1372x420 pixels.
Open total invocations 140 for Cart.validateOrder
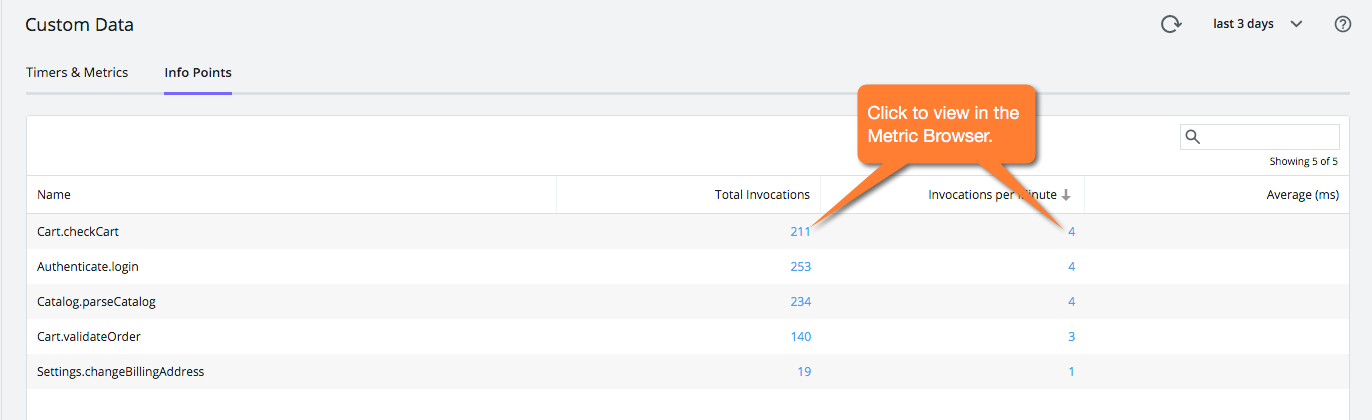[800, 336]
